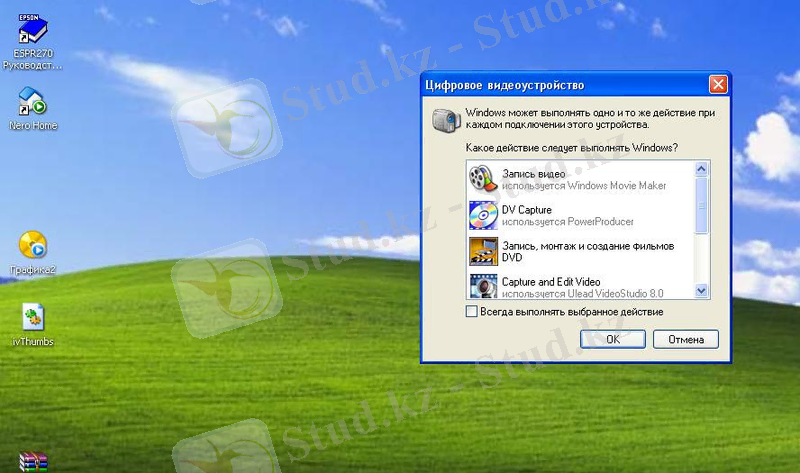Select the Ulead VideoStudio camera icon

(x=483, y=286)
